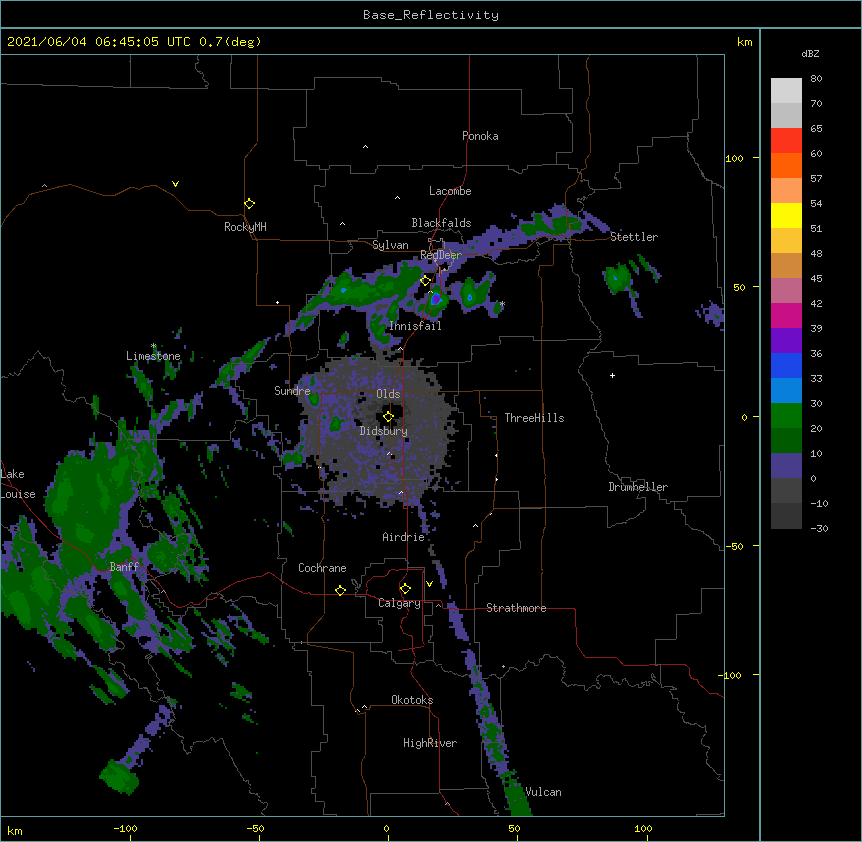The width and height of the screenshot is (862, 842).
Task: Click the dBZ legend heading
Action: pyautogui.click(x=810, y=53)
